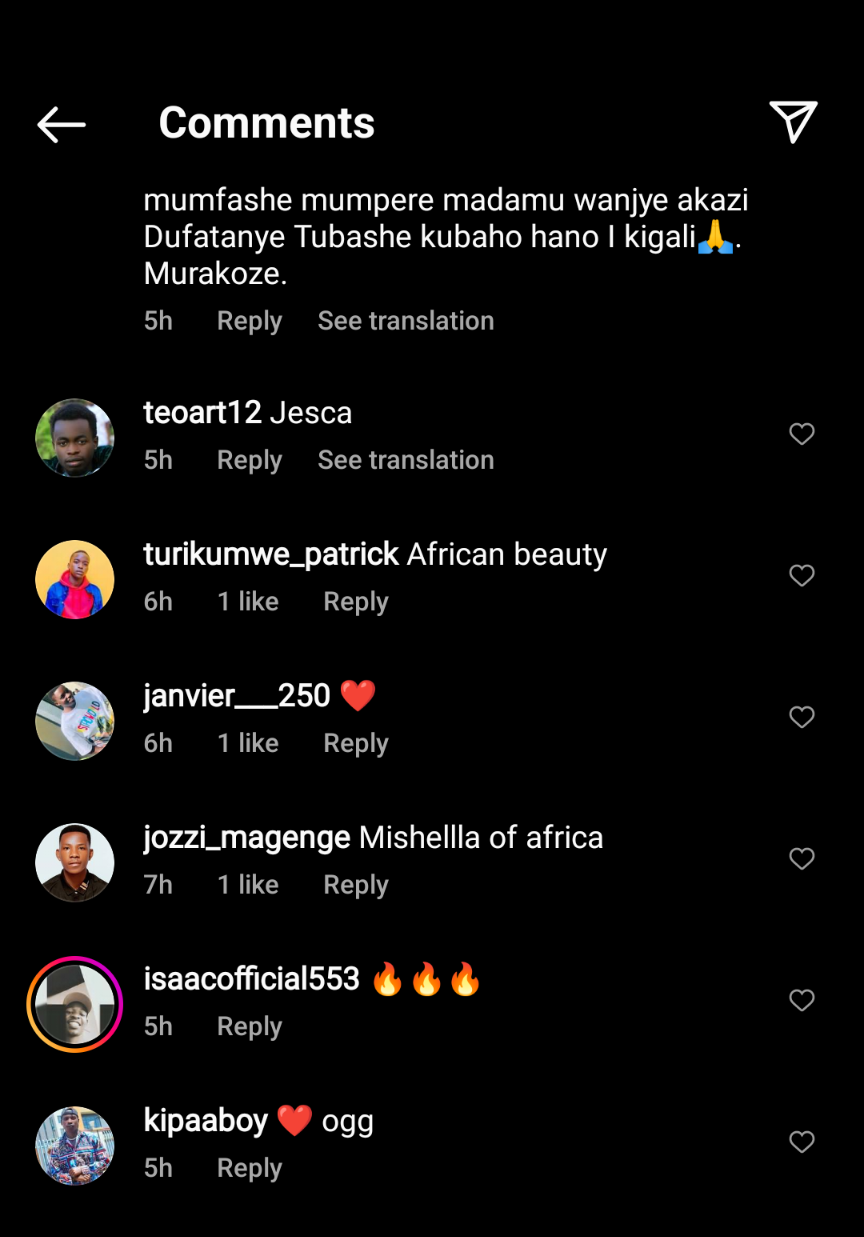The image size is (864, 1237).
Task: Open janvier___250 username profile link
Action: coord(237,695)
